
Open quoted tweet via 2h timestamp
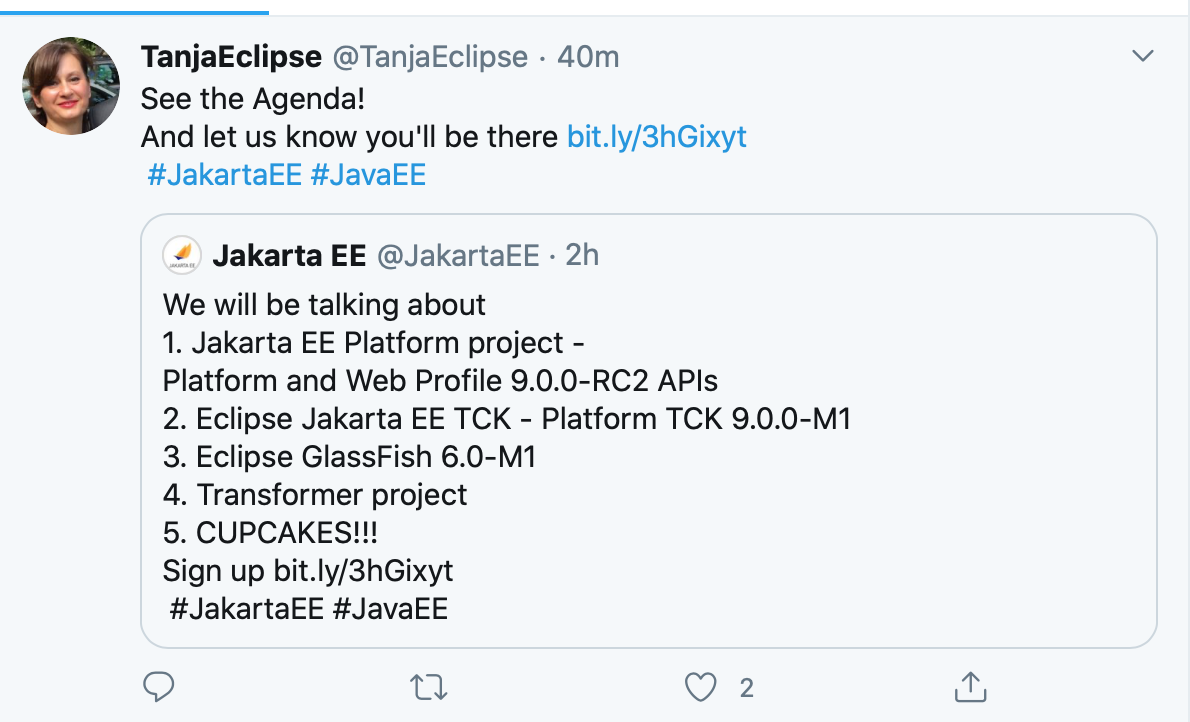(582, 256)
